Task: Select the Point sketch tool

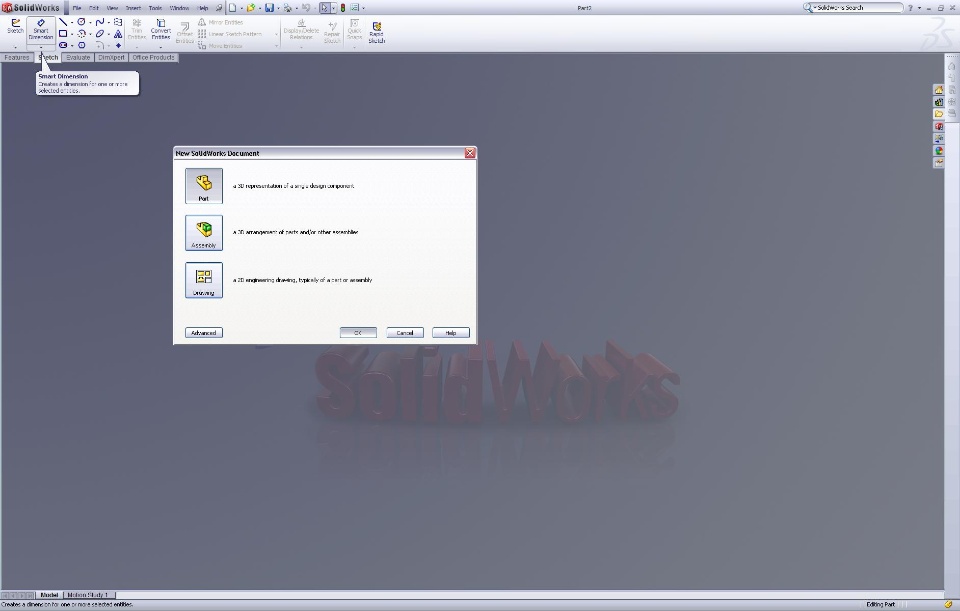Action: 118,45
